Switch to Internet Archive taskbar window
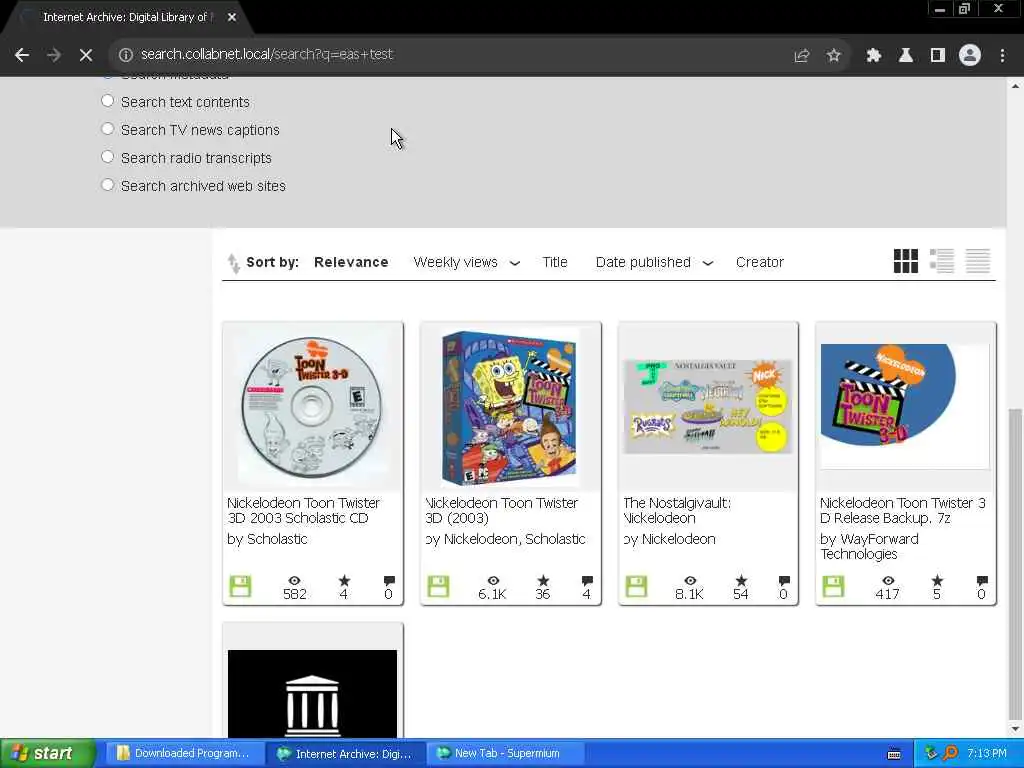This screenshot has height=768, width=1024. [346, 753]
